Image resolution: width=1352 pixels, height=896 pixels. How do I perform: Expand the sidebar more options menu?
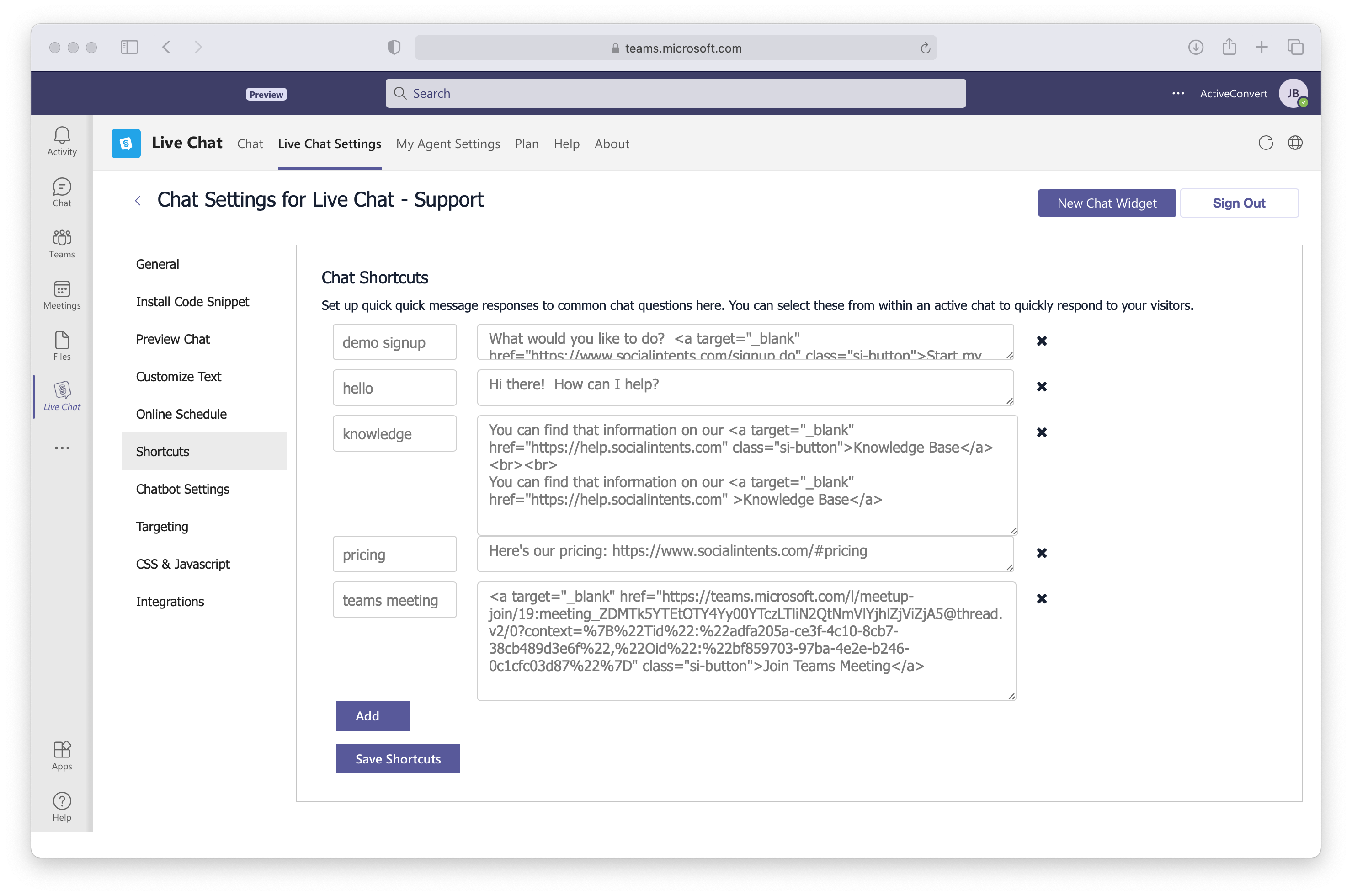click(61, 448)
